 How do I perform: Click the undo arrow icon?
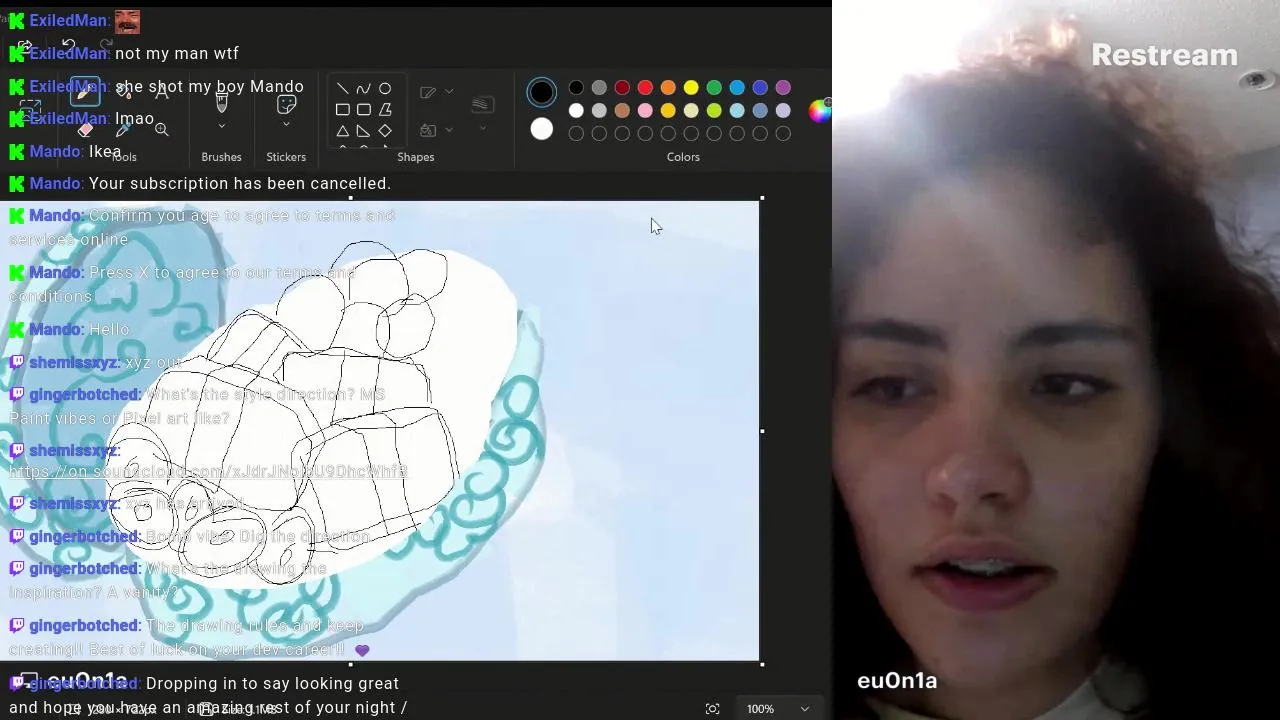tap(68, 46)
